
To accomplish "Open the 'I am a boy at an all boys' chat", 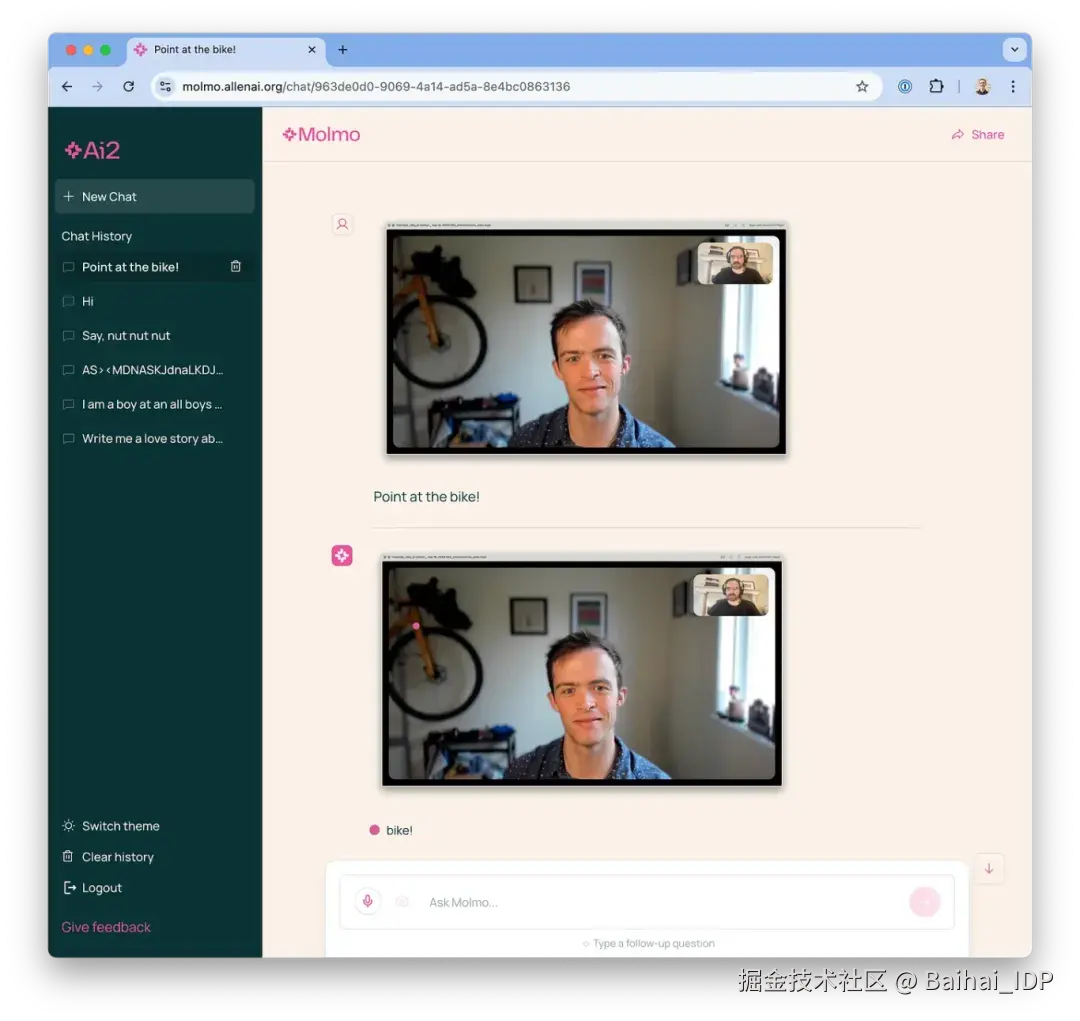I will coord(155,404).
